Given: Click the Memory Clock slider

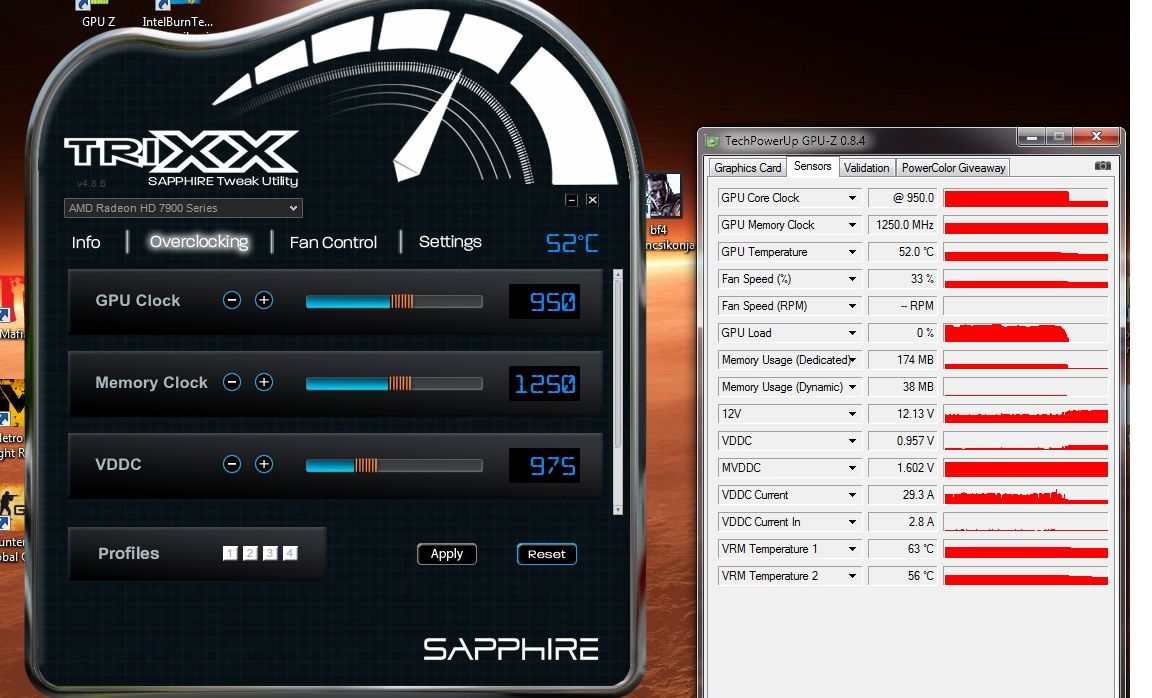Looking at the screenshot, I should click(394, 384).
